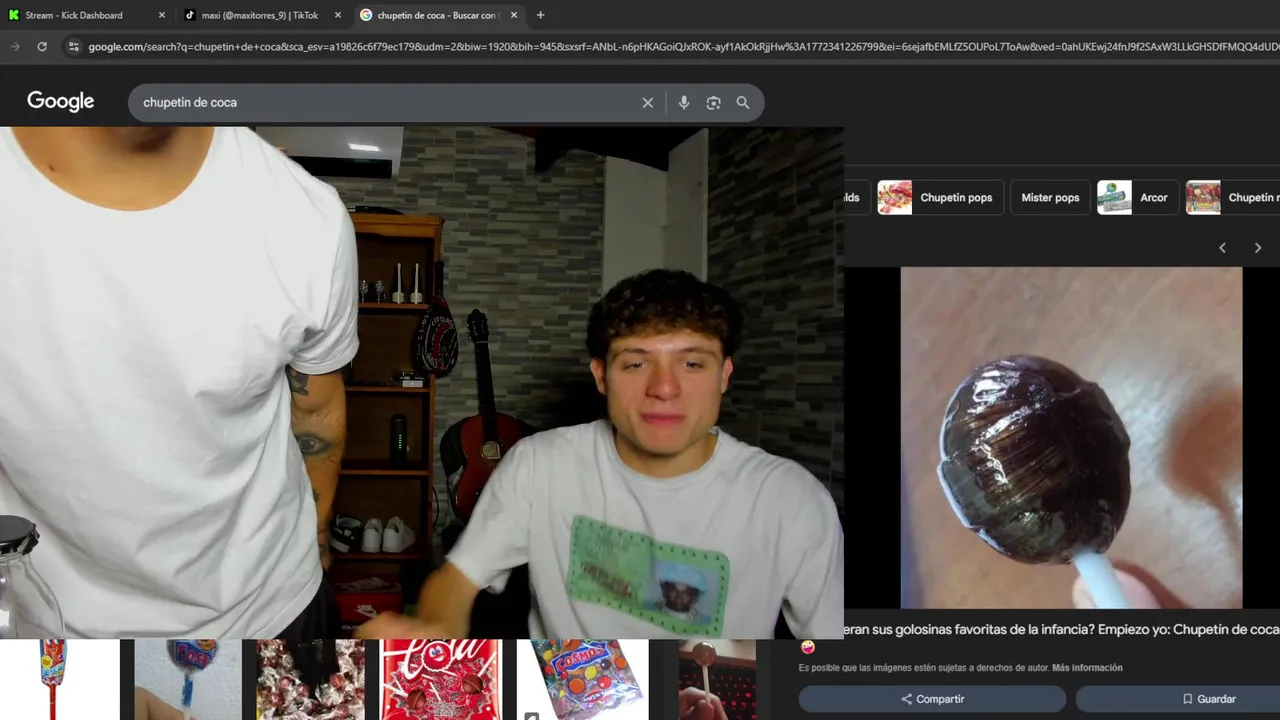Submit search with magnifying glass icon
Screen dimensions: 1280x720
pos(743,102)
